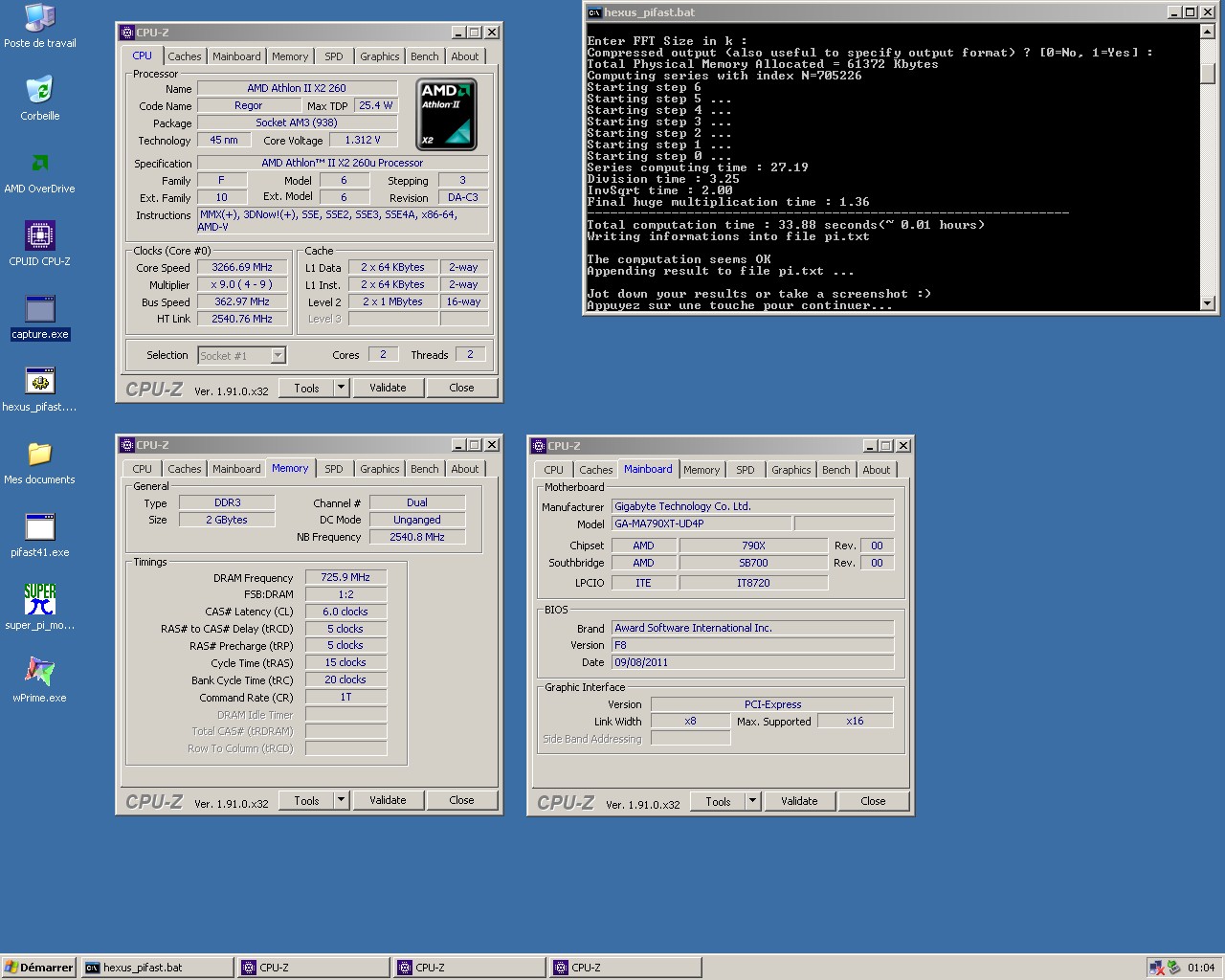Click Bus Speed value 362.97 MHz
The height and width of the screenshot is (980, 1225).
click(x=242, y=301)
